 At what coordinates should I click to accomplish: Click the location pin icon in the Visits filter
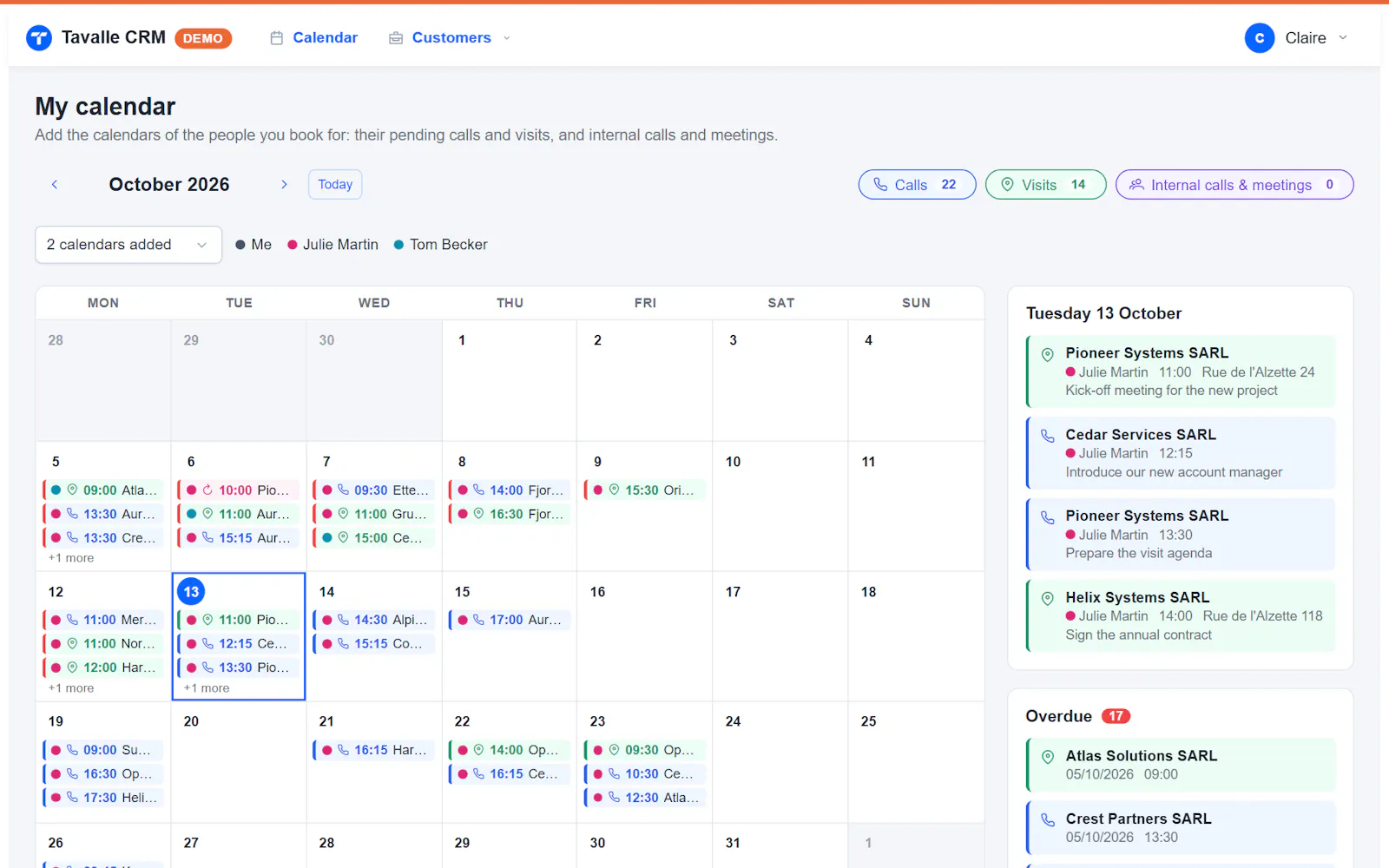(1008, 185)
